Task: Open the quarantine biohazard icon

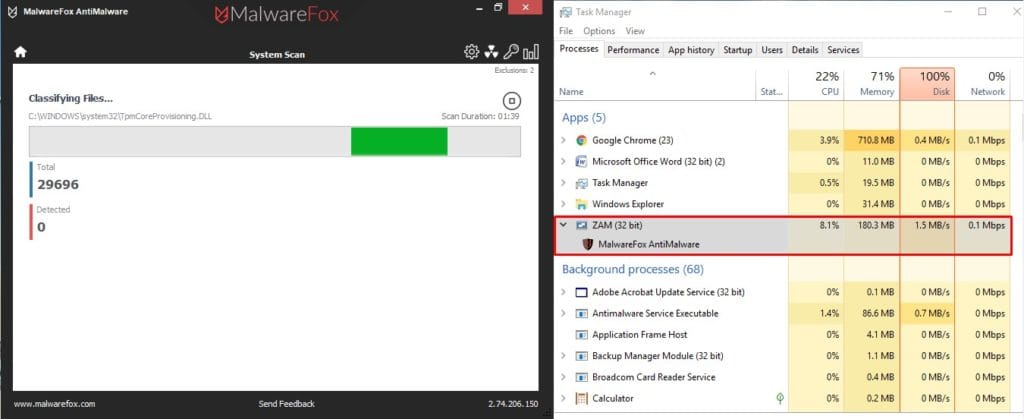Action: point(491,52)
